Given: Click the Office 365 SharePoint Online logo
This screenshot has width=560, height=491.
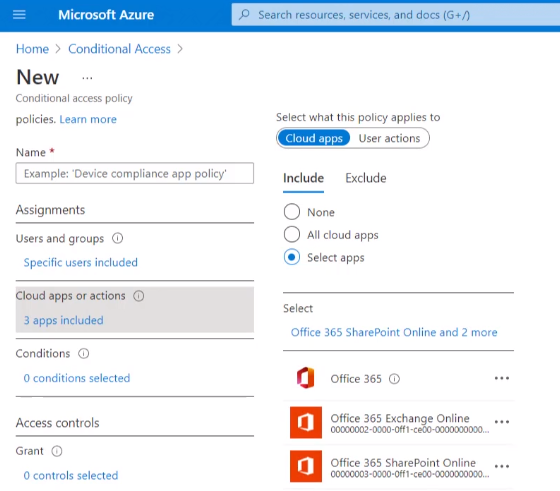Looking at the screenshot, I should (306, 466).
